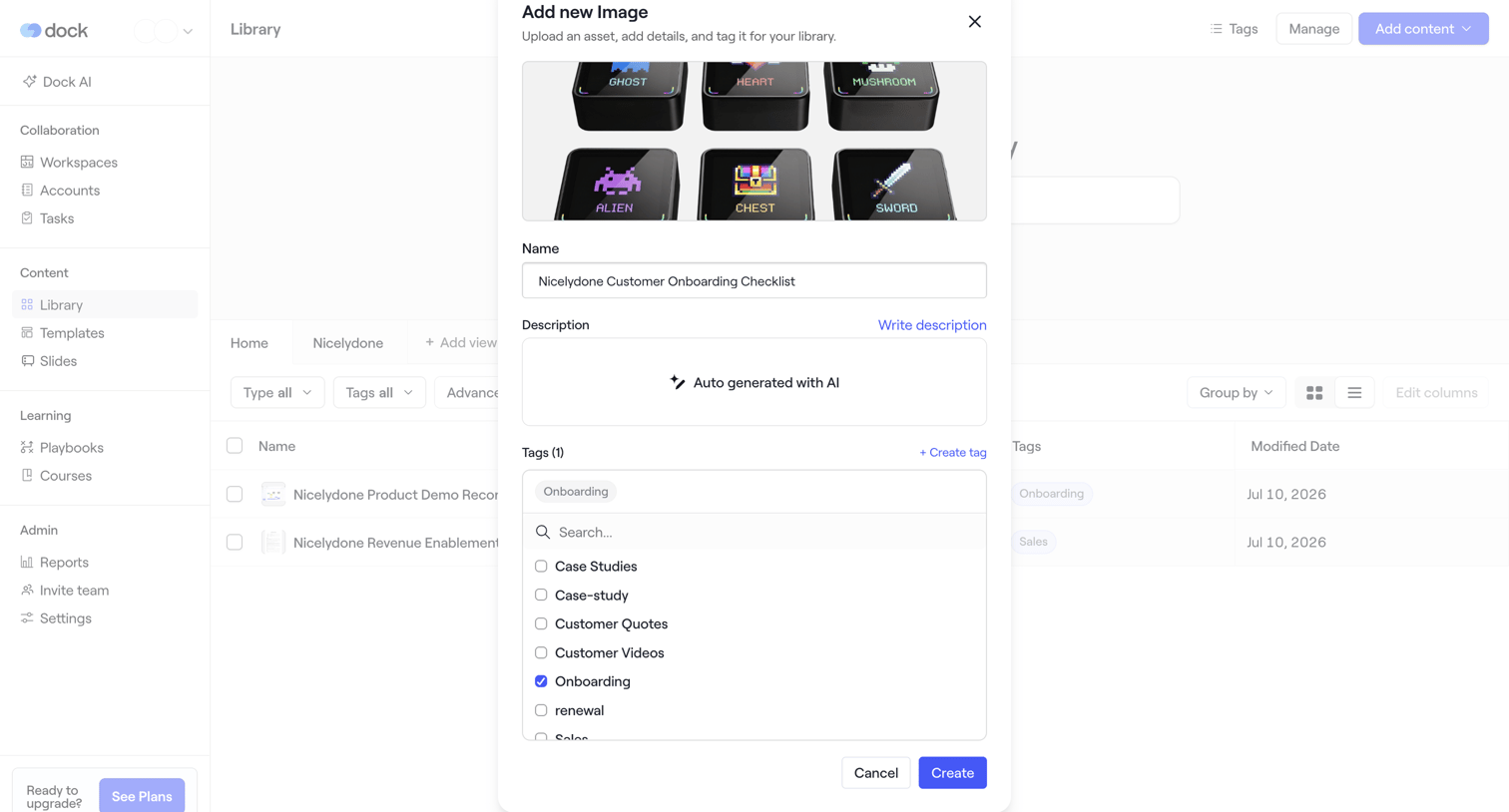Click the Sales tag in table row
This screenshot has height=812, width=1509.
point(1034,542)
